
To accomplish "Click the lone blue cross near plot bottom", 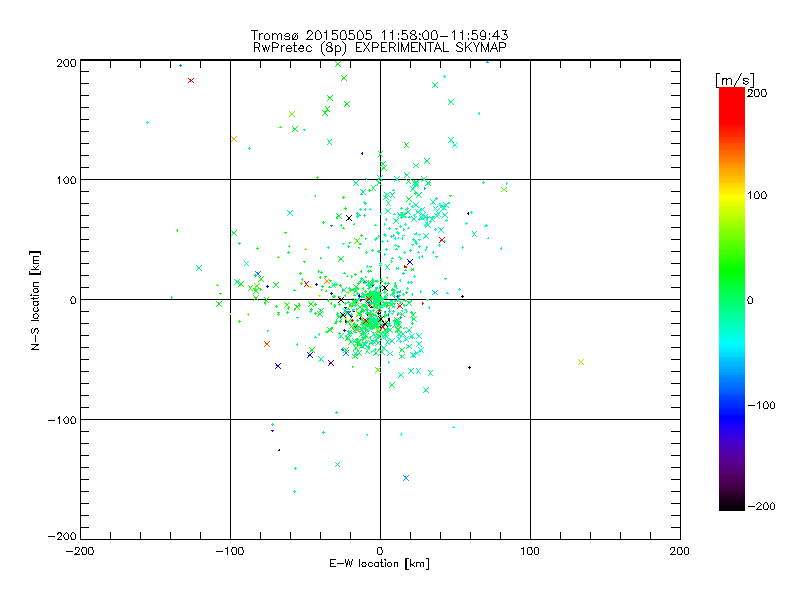I will click(x=406, y=478).
